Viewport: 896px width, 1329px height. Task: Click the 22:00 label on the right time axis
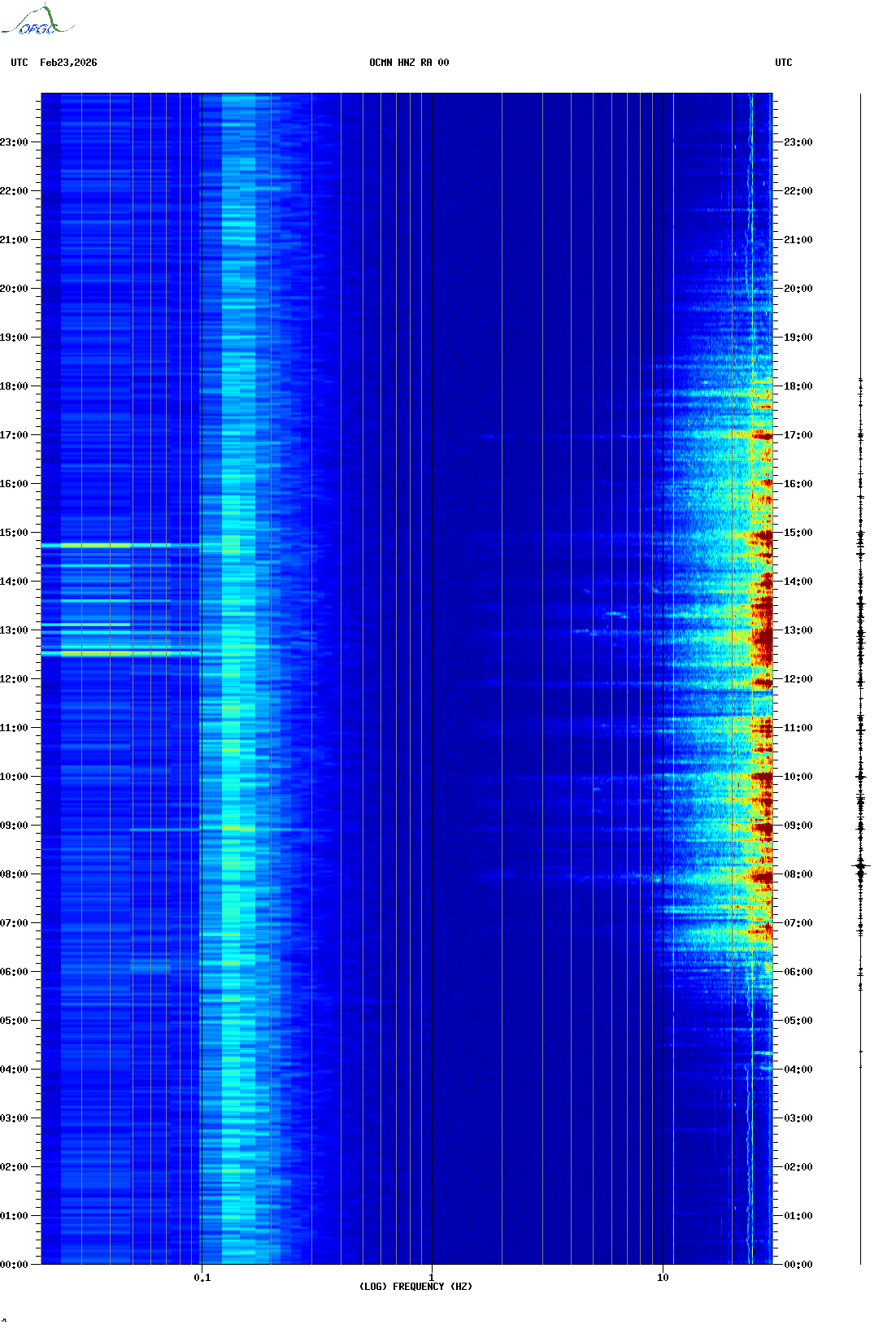click(798, 191)
